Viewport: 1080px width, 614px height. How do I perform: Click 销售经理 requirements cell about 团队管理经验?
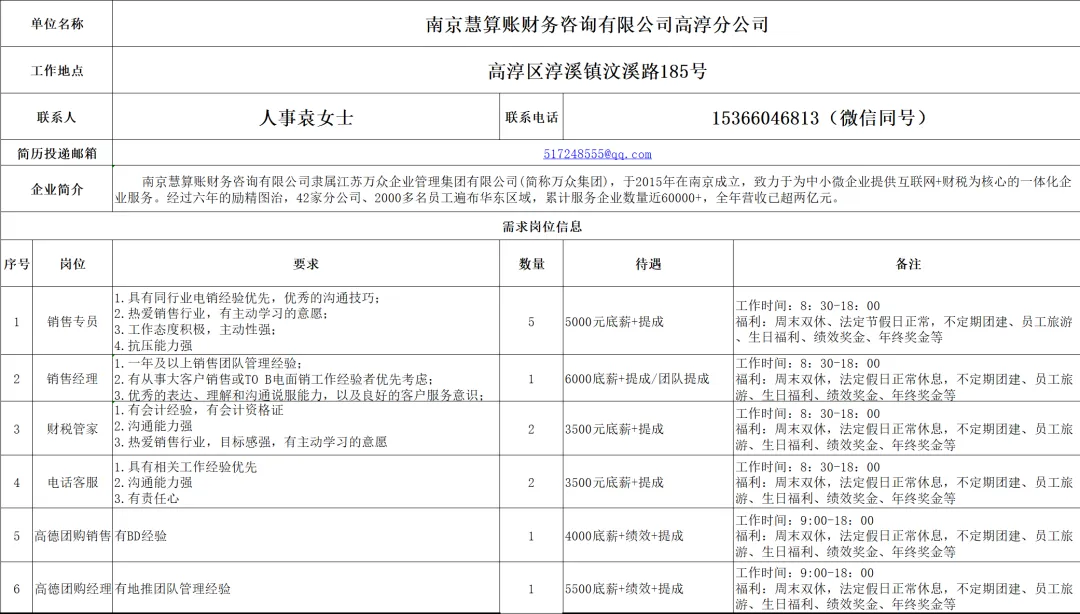[306, 378]
